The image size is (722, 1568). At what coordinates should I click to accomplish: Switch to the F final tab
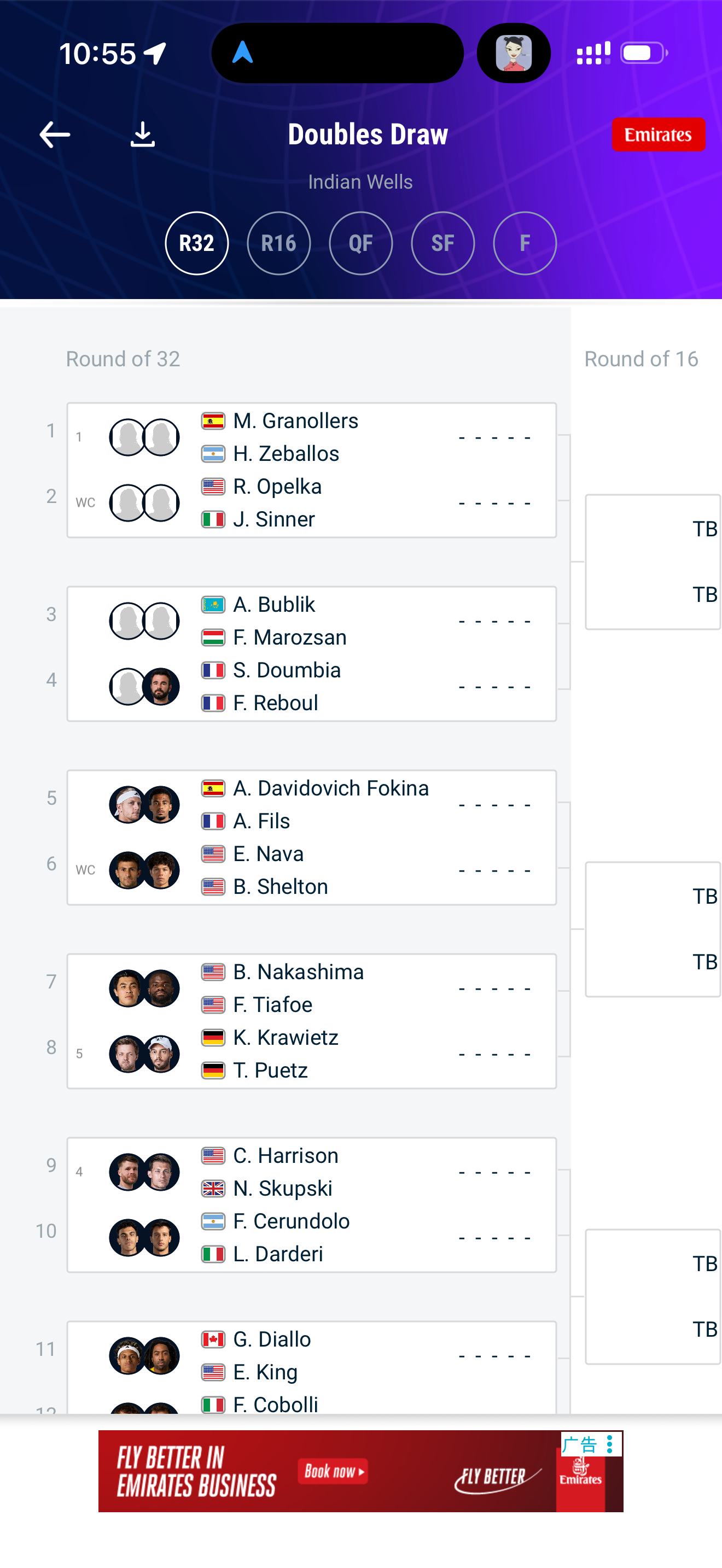[x=525, y=243]
